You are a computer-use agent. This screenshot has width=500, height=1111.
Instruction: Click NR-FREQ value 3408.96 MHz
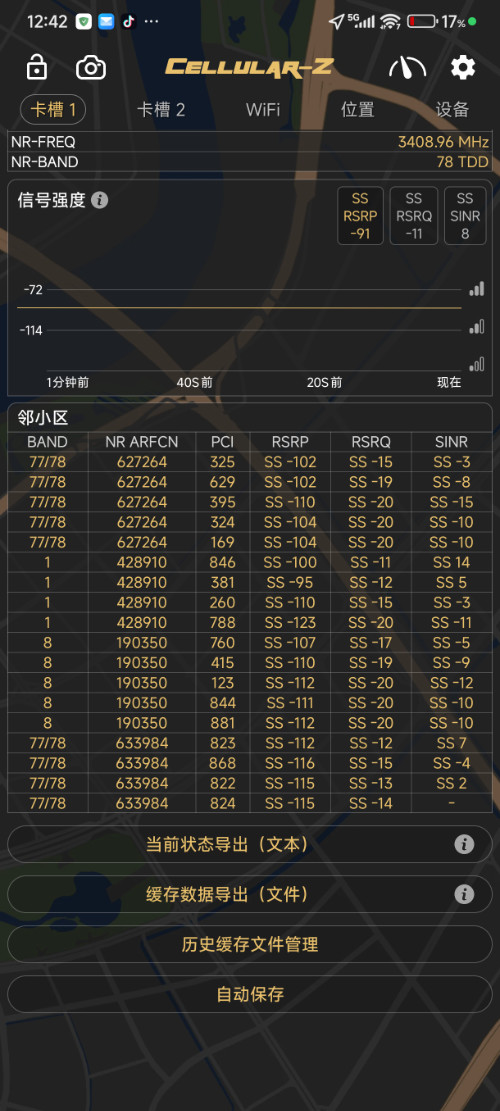click(x=443, y=142)
